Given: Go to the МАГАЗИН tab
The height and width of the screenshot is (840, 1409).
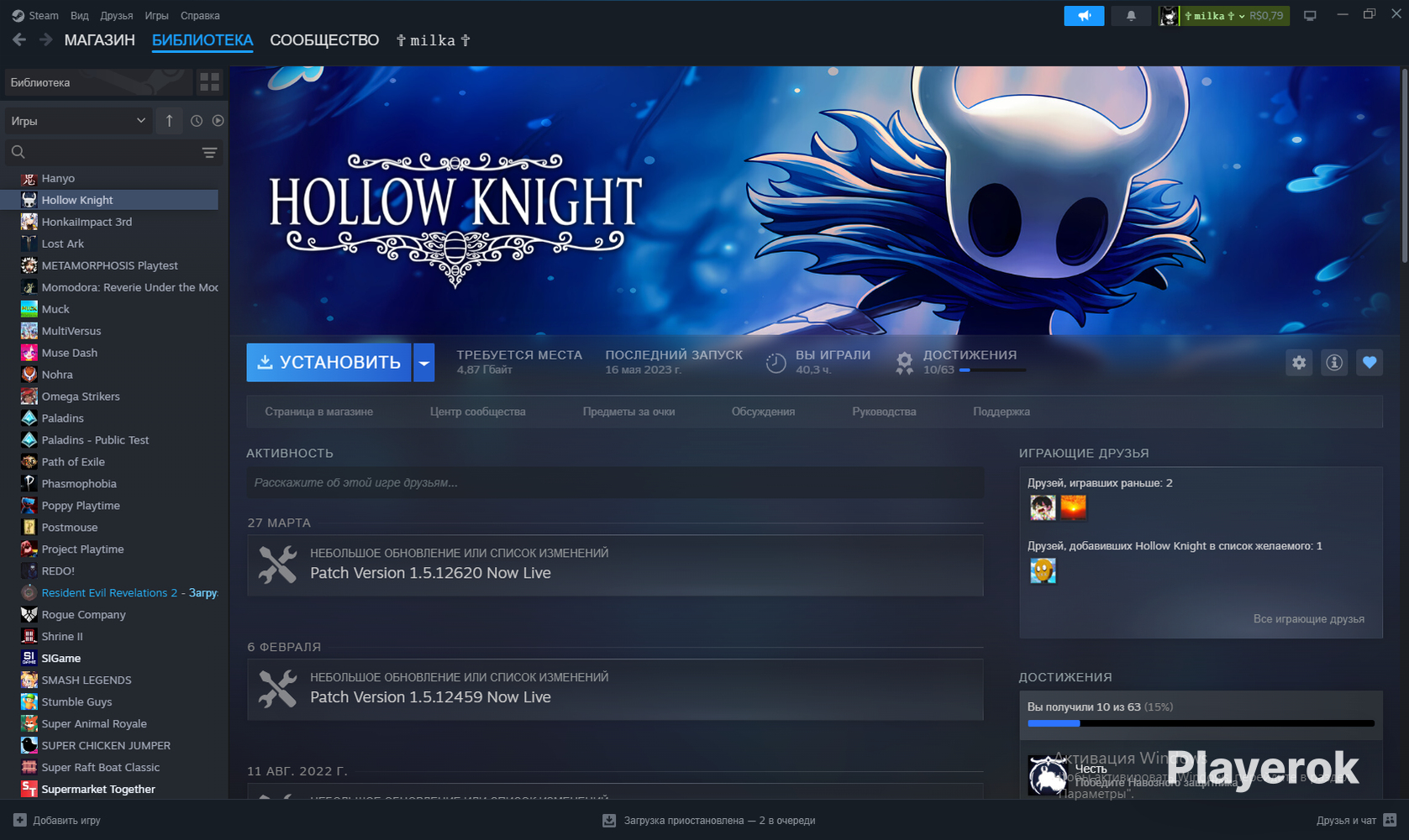Looking at the screenshot, I should click(100, 40).
